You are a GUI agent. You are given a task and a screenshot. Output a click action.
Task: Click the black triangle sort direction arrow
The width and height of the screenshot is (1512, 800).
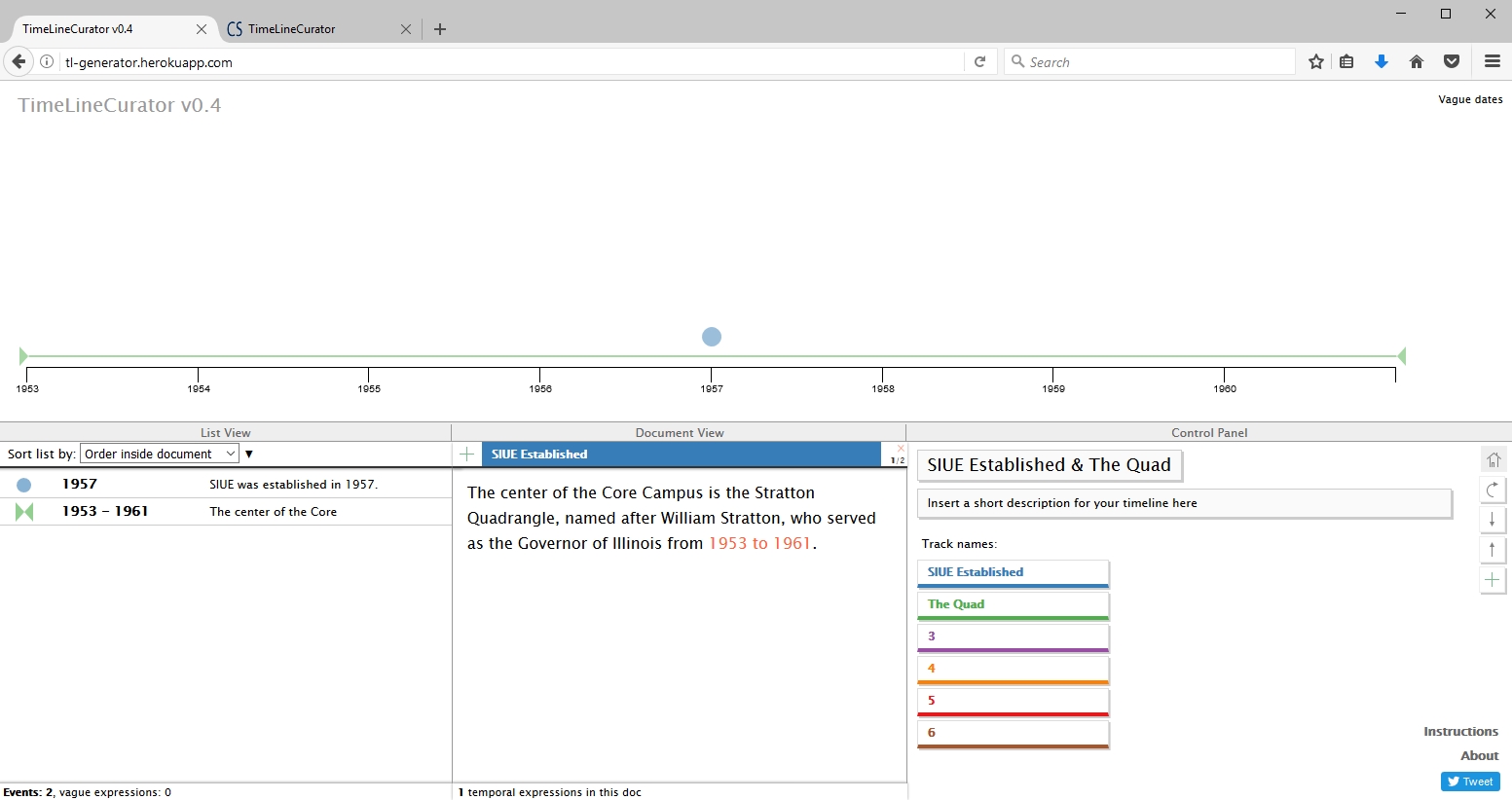[x=249, y=455]
